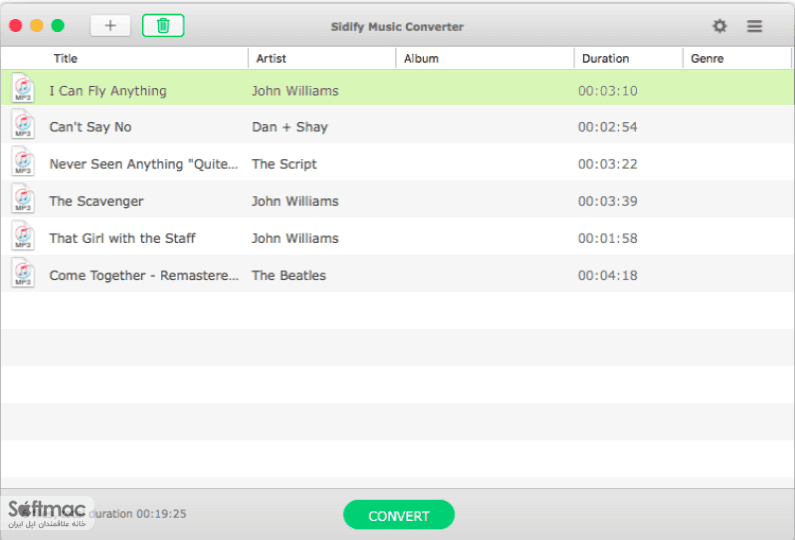Select the track "That Girl with the Staff"
The width and height of the screenshot is (795, 540).
pos(122,238)
